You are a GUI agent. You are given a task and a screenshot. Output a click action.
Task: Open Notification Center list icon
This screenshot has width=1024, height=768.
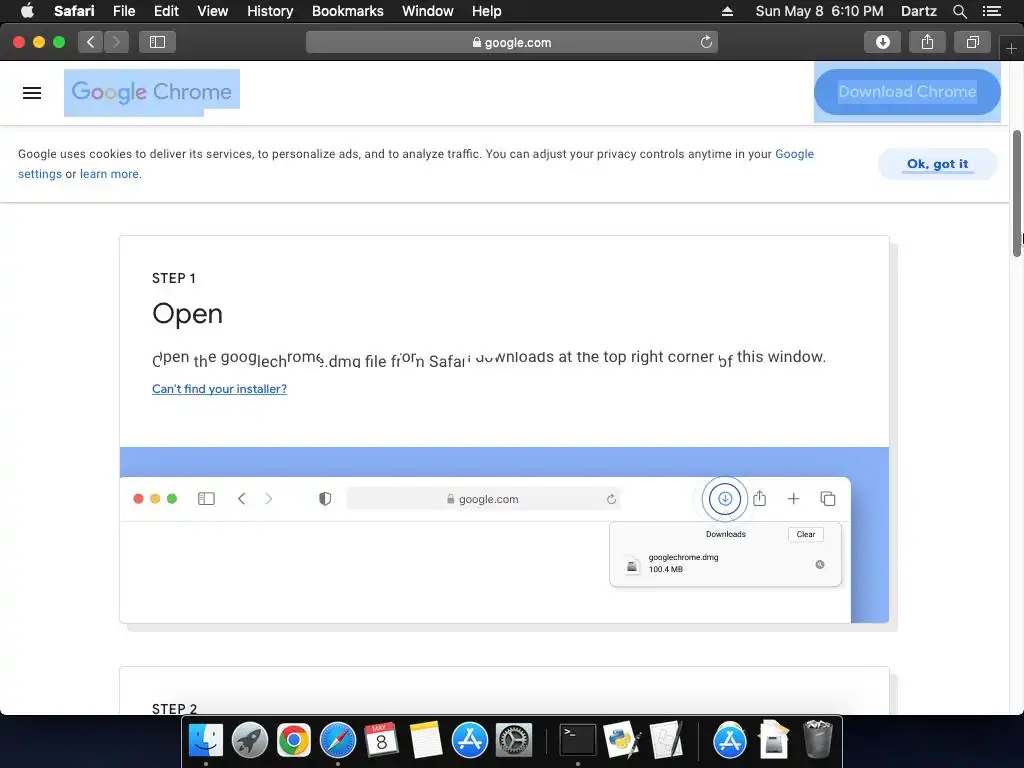(x=991, y=11)
